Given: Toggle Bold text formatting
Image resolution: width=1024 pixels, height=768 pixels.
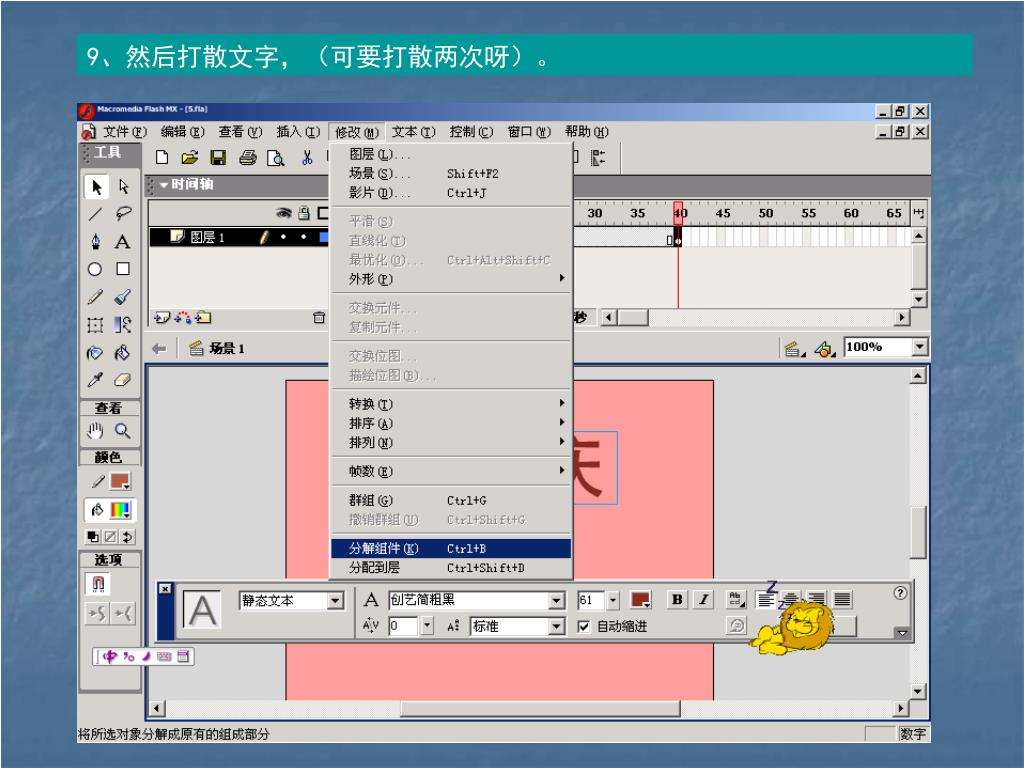Looking at the screenshot, I should [677, 600].
